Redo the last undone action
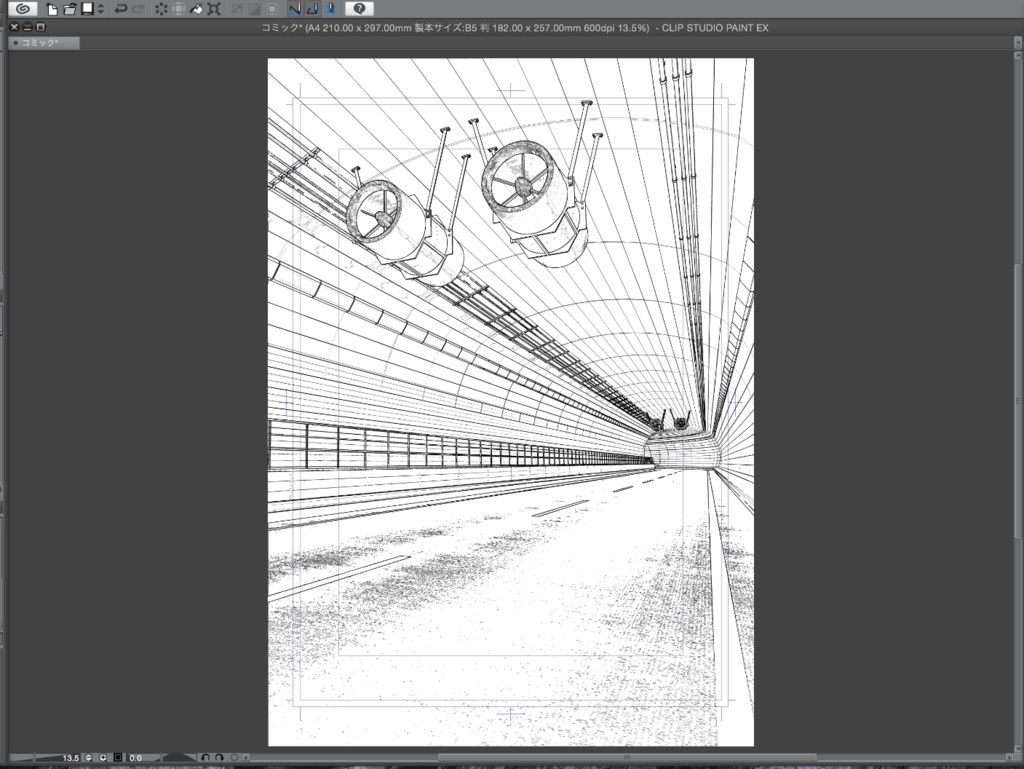Viewport: 1024px width, 769px height. tap(138, 9)
